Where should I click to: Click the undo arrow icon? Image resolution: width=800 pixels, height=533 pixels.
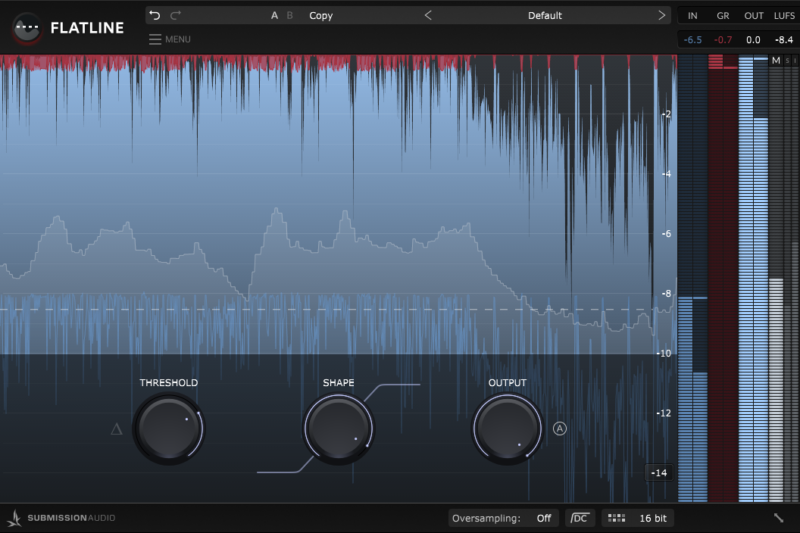(154, 15)
